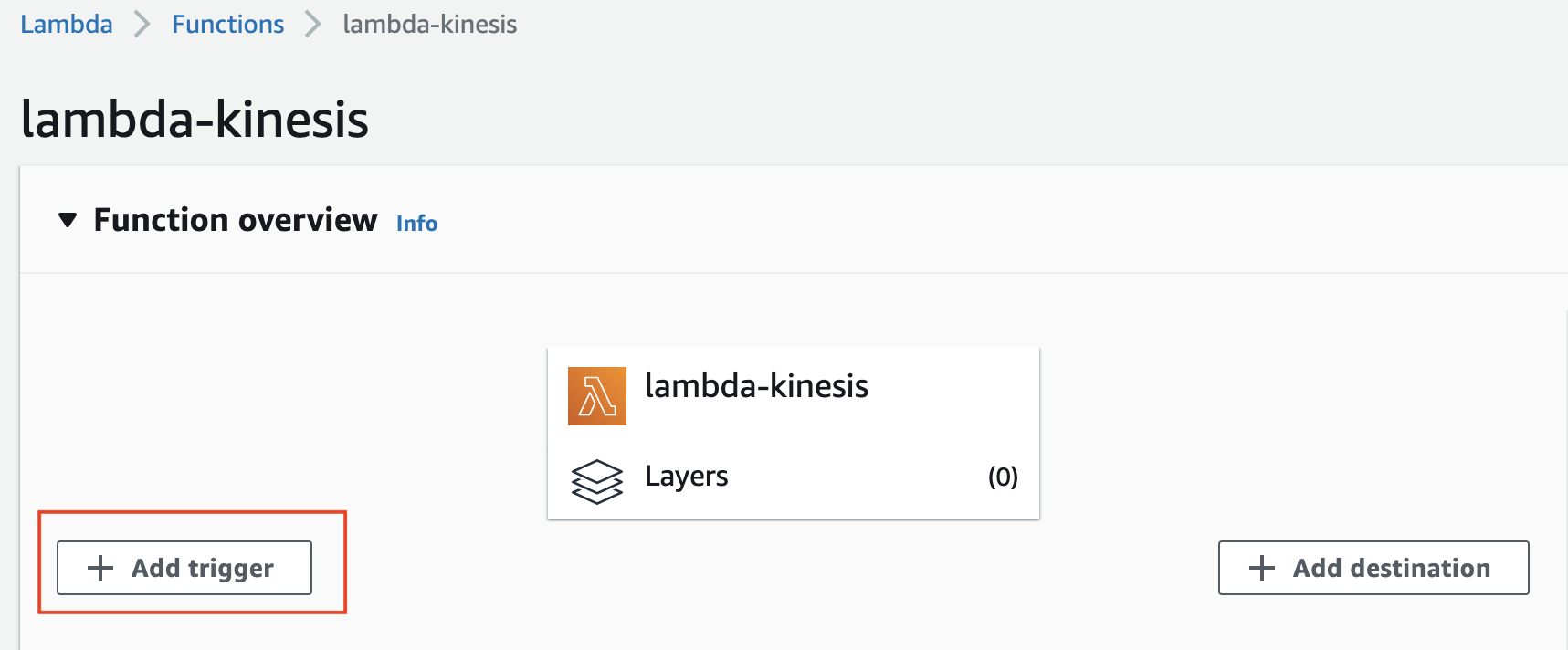1568x650 pixels.
Task: Click the orange Lambda function icon
Action: (x=596, y=396)
